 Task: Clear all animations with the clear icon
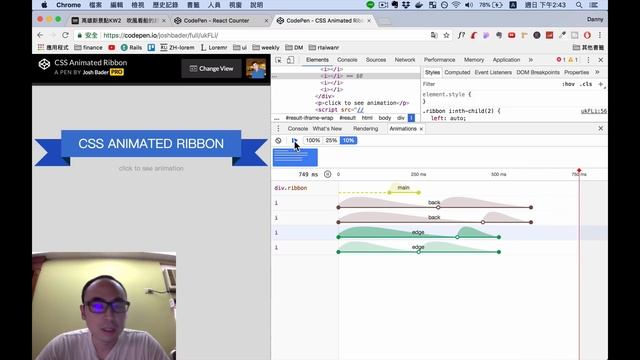point(278,140)
